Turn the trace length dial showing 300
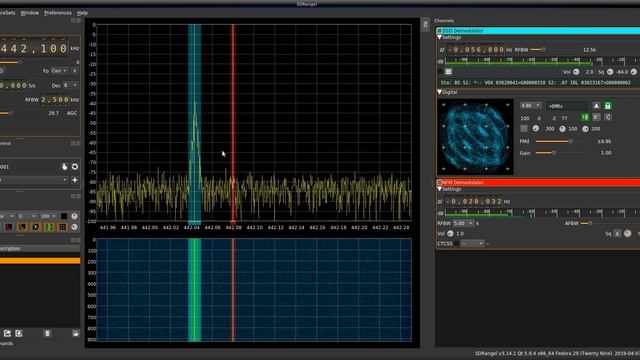This screenshot has width=640, height=360. (536, 129)
